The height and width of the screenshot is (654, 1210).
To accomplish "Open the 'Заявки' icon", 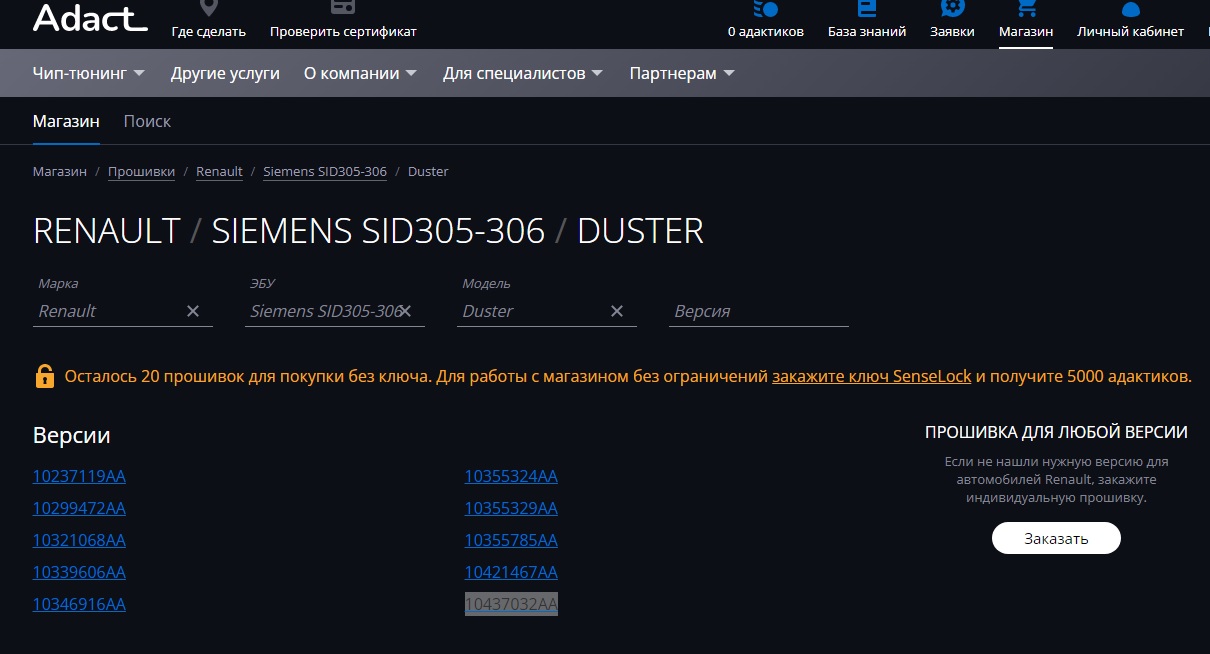I will (952, 8).
